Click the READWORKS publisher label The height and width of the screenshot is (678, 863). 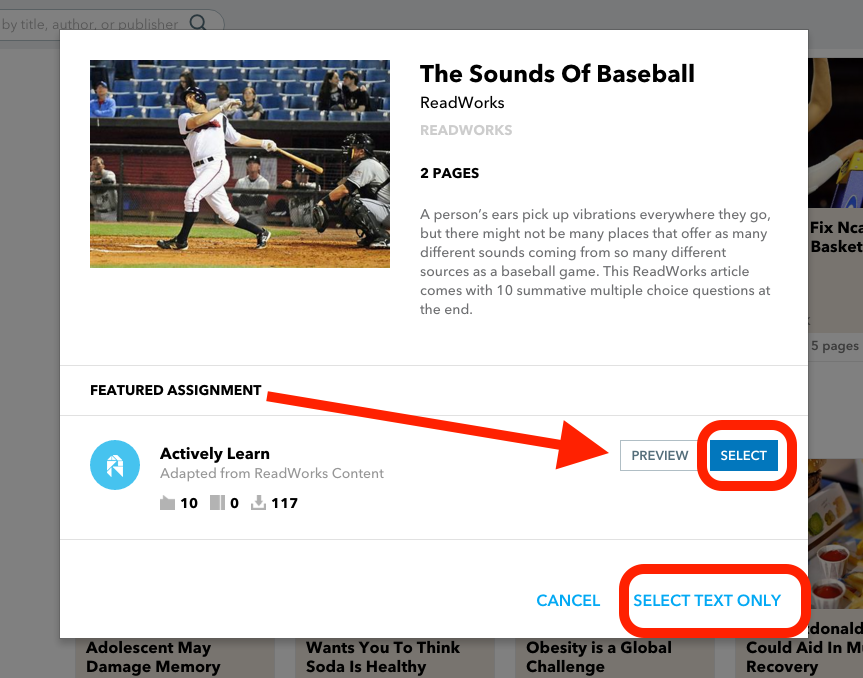466,130
